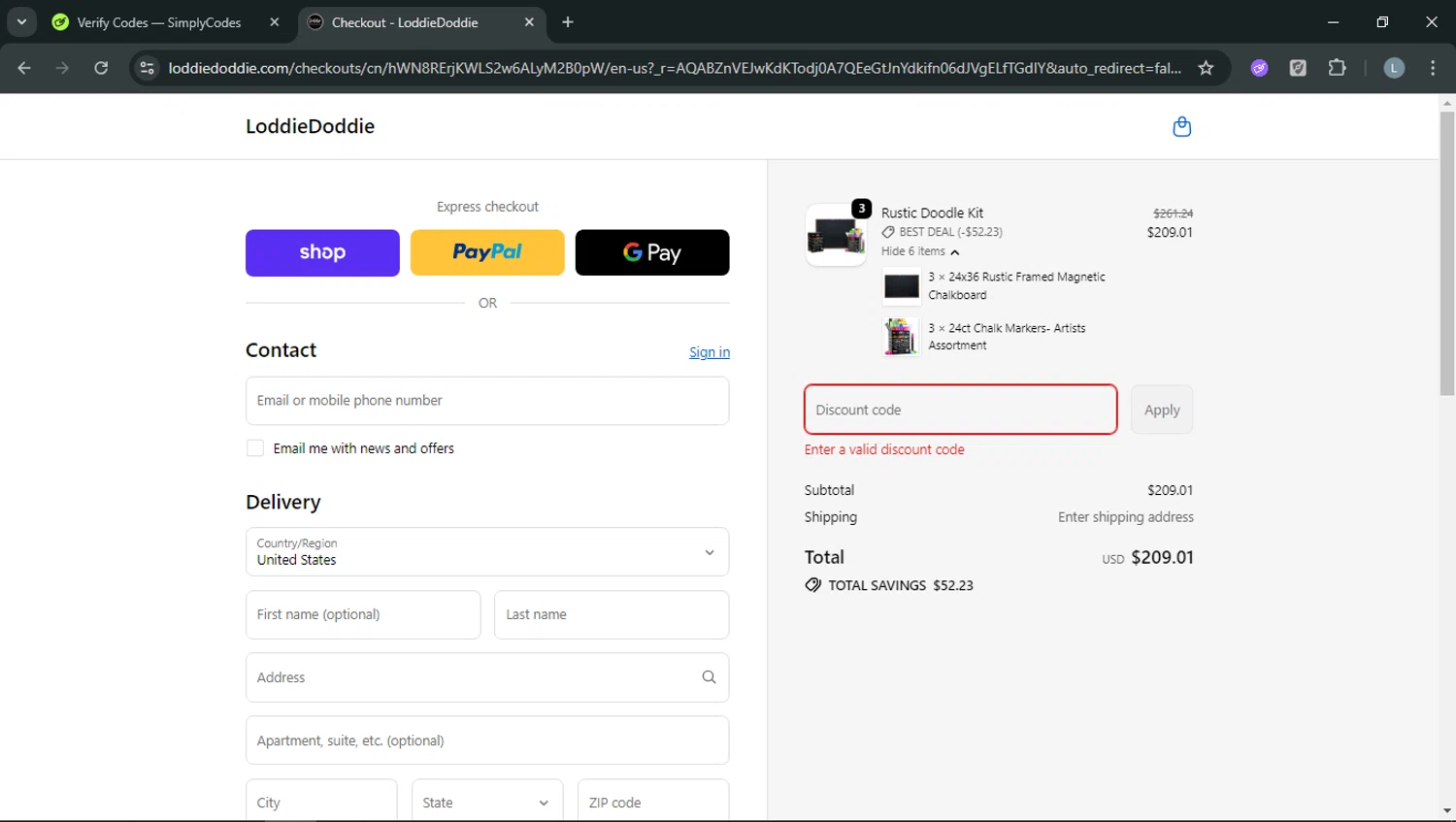Click the browser URL address bar
This screenshot has width=1456, height=822.
(675, 68)
